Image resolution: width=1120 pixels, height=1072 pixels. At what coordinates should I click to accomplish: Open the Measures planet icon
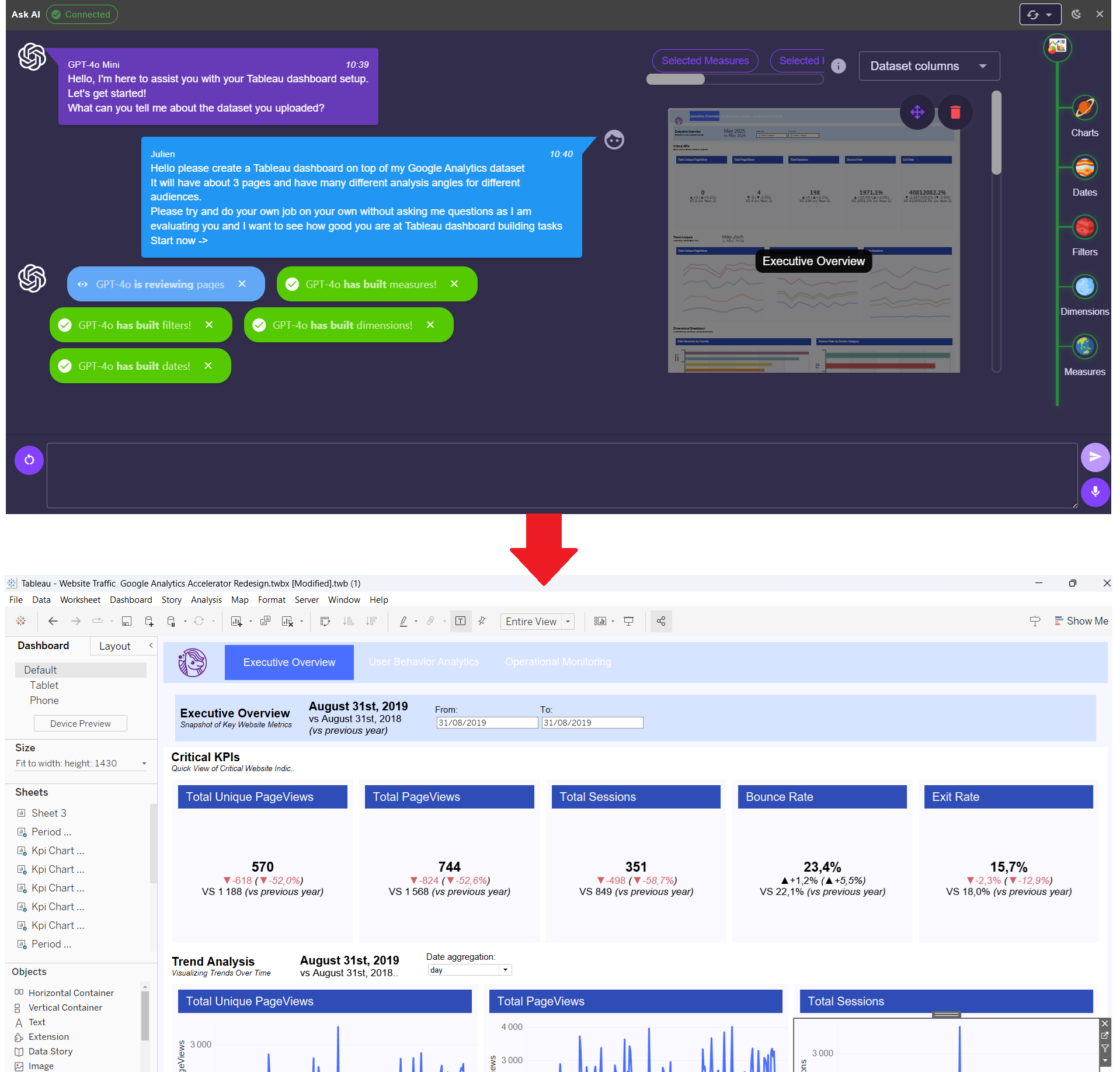[1084, 346]
